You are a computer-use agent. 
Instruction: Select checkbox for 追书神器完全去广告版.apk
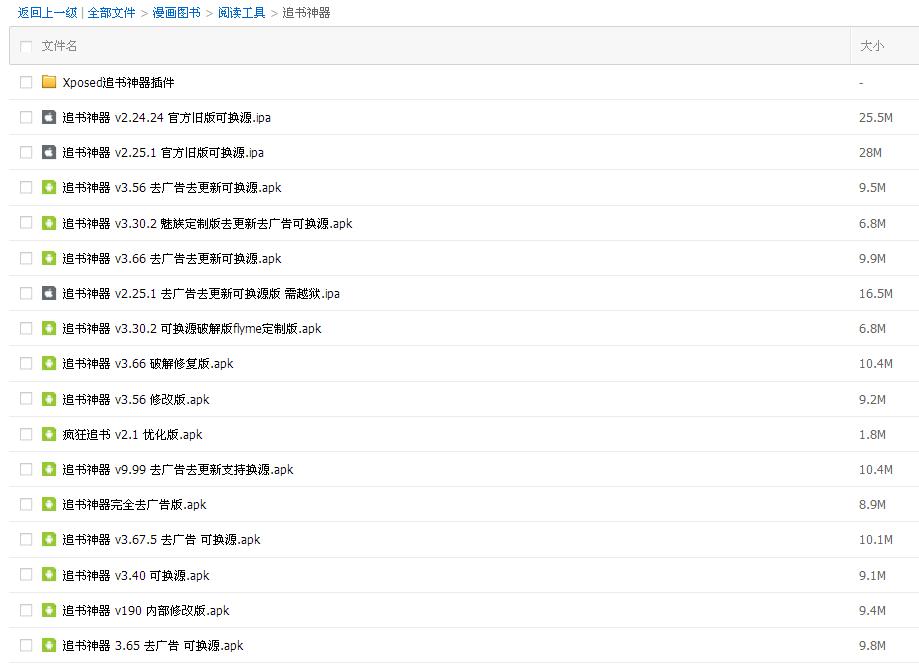click(26, 504)
